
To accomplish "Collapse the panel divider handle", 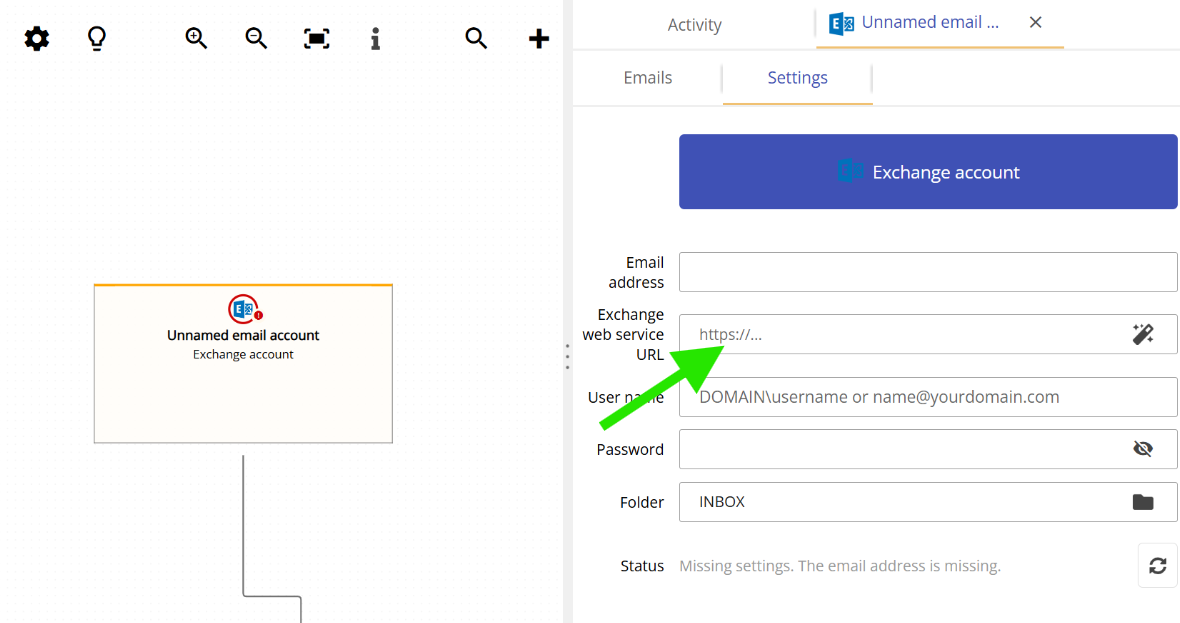I will 567,356.
